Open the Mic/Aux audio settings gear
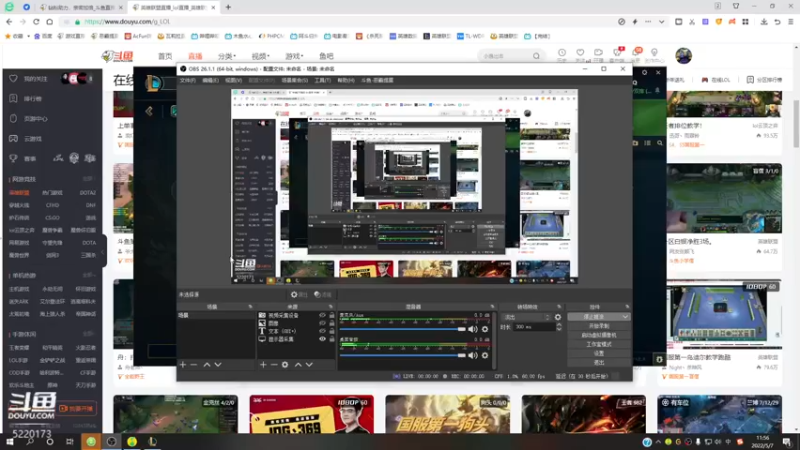Viewport: 800px width, 450px height. tap(485, 330)
